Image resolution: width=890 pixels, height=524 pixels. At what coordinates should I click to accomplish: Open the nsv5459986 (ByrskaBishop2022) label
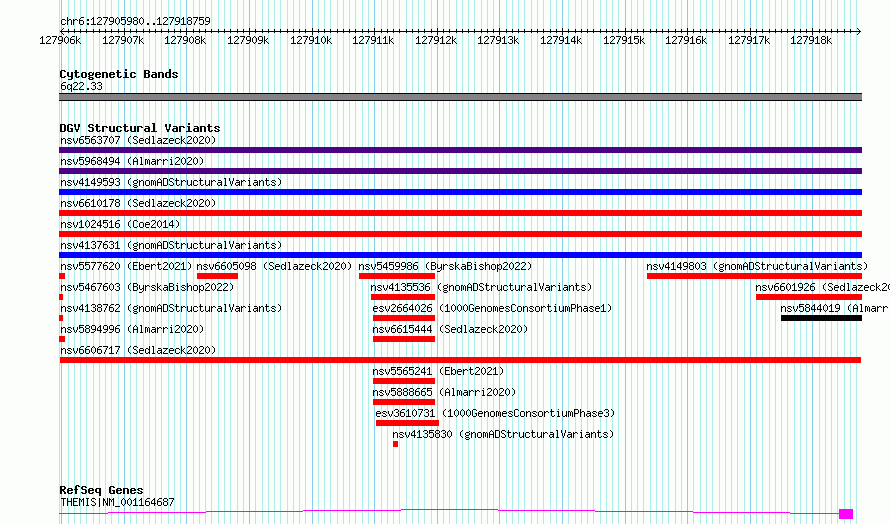tap(446, 266)
